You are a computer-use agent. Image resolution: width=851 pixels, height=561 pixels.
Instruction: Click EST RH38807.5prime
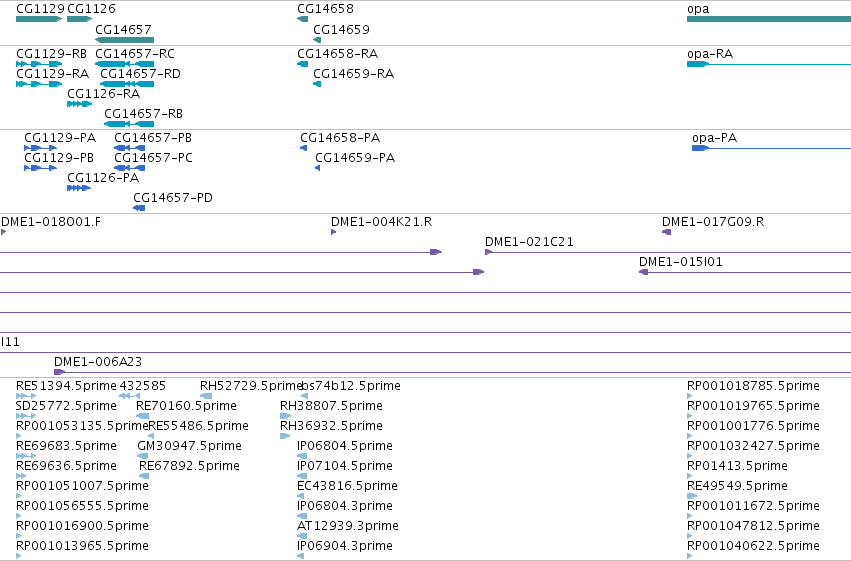pos(285,416)
